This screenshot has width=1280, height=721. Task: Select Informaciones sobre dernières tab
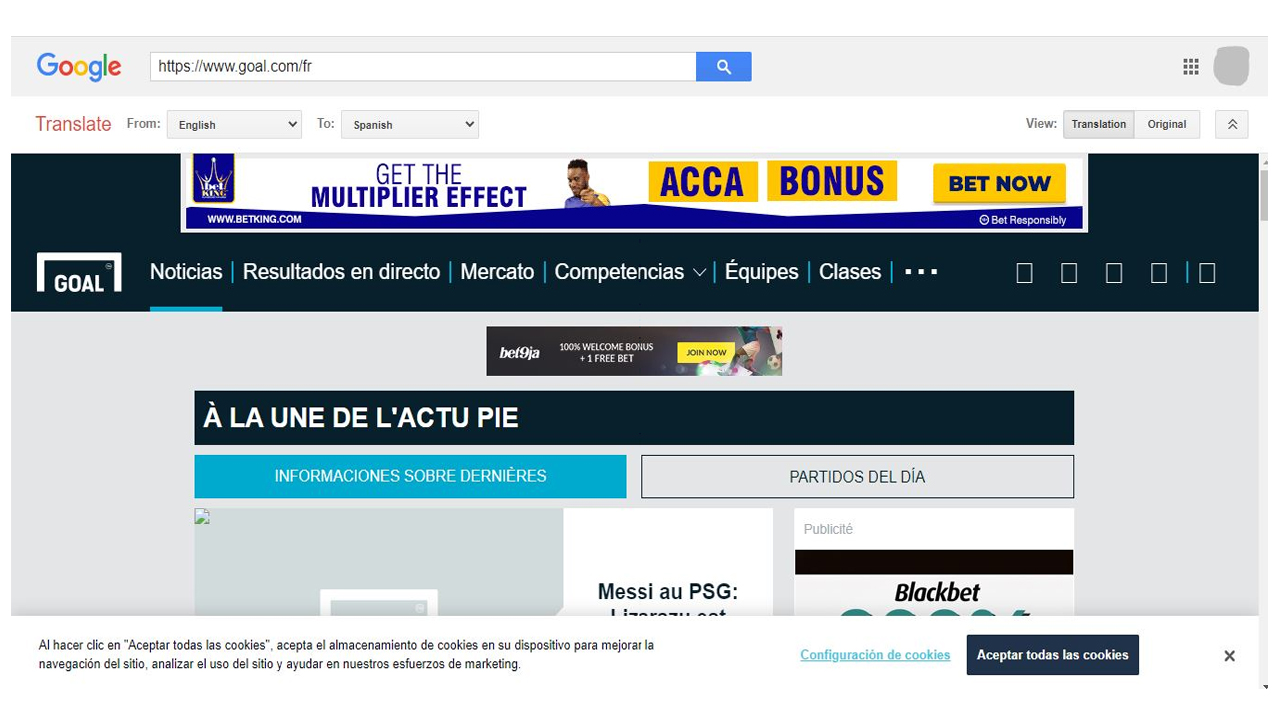click(x=410, y=476)
